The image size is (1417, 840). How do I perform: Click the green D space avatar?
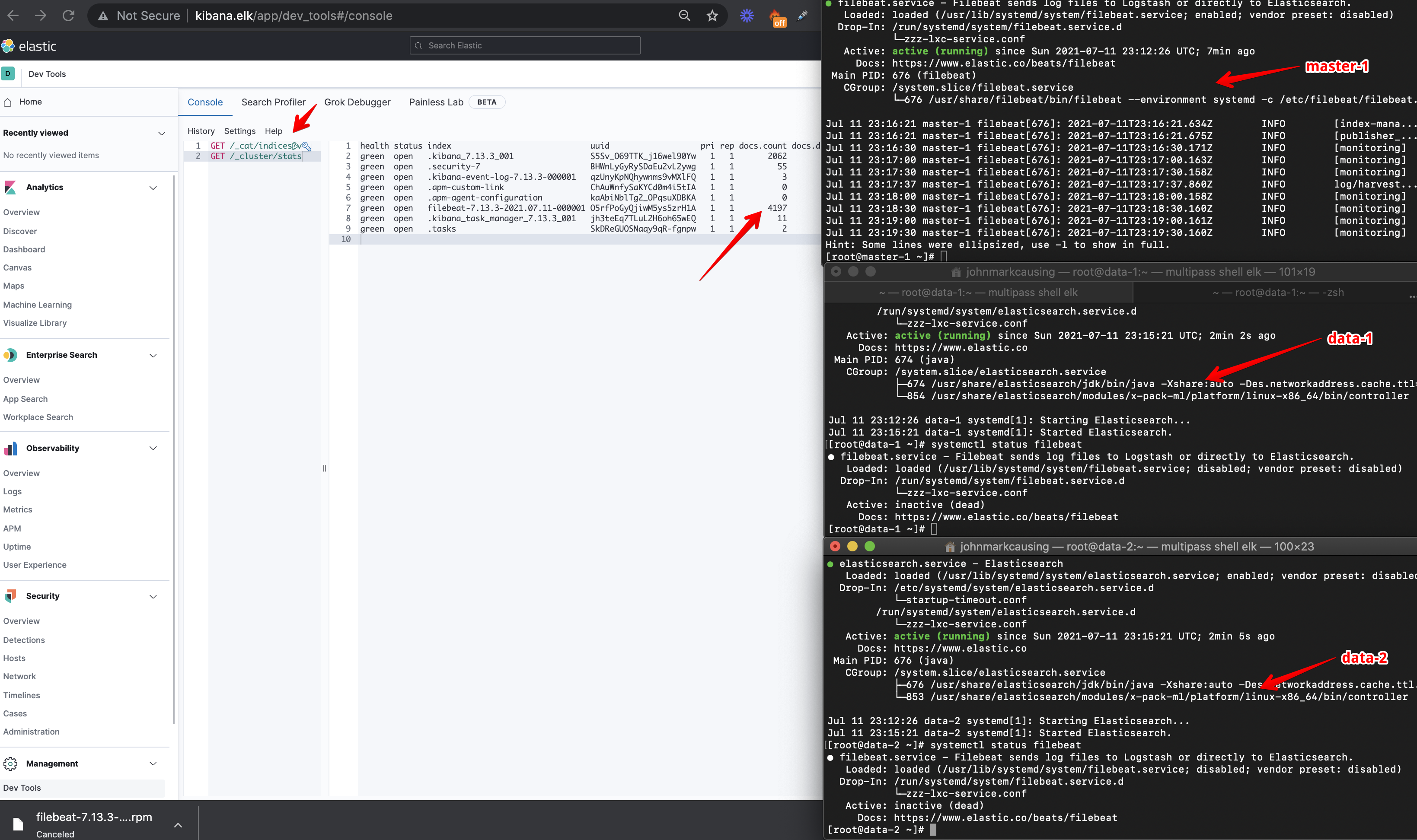8,73
